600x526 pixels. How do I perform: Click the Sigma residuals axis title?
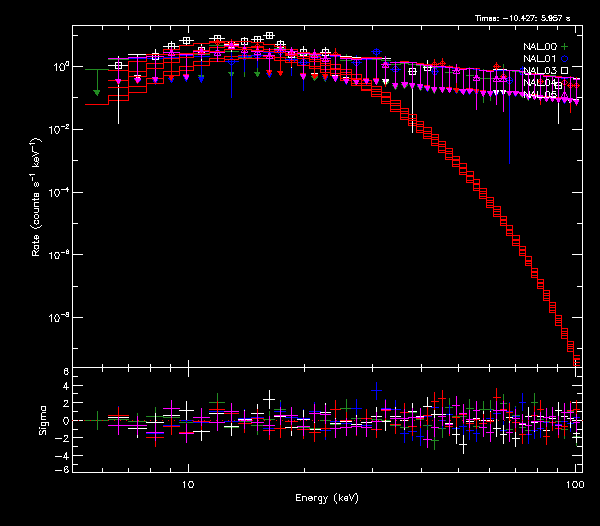pyautogui.click(x=42, y=420)
